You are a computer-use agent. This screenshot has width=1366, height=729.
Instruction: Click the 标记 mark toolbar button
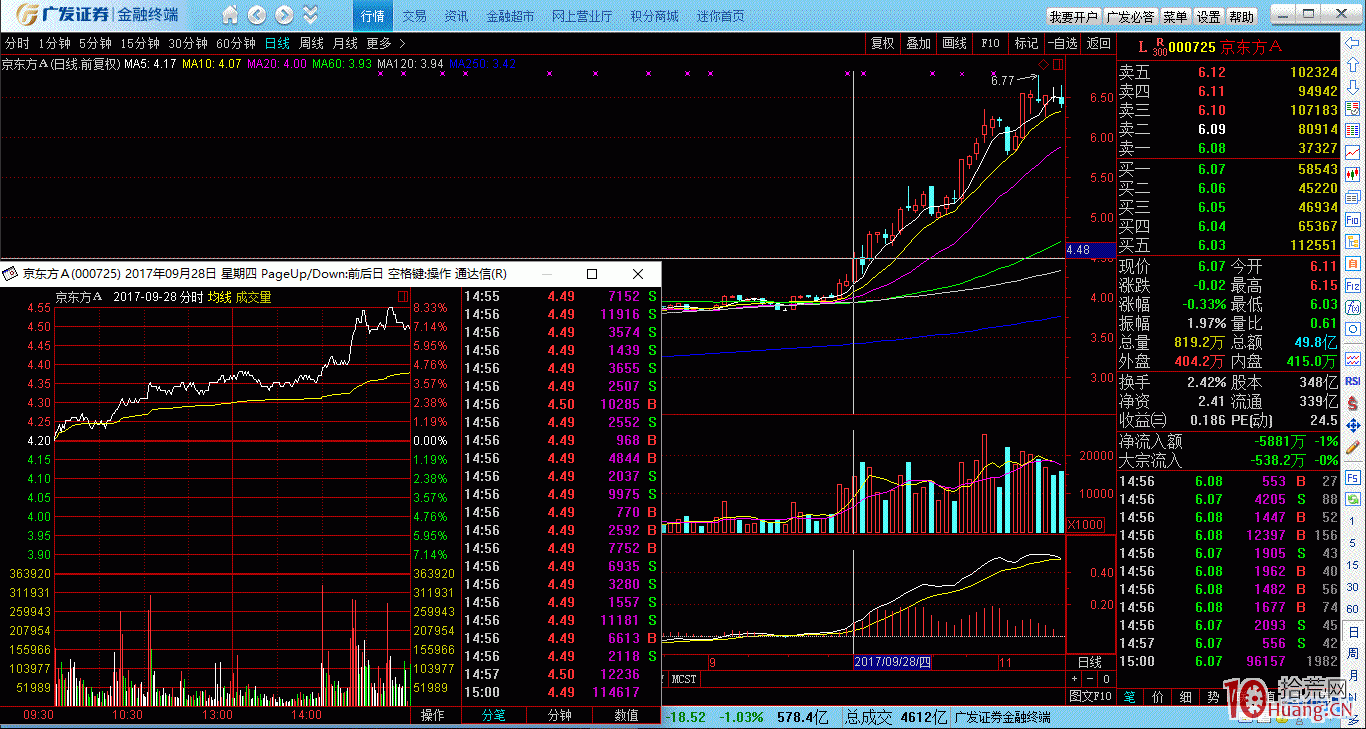(1026, 43)
